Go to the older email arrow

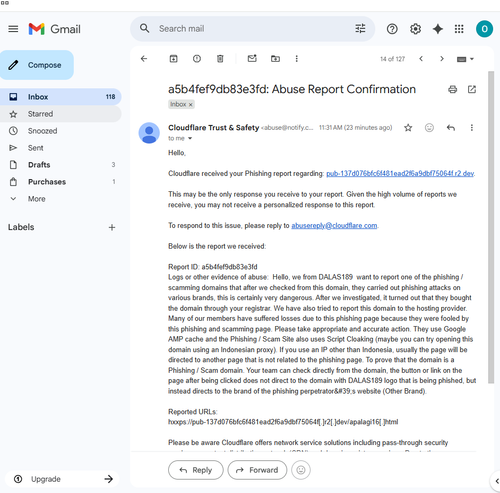click(442, 59)
